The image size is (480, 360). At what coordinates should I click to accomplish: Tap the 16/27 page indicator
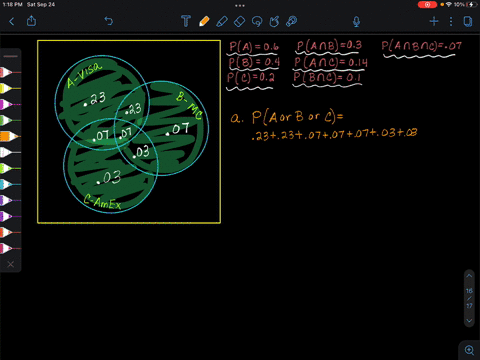coord(469,298)
